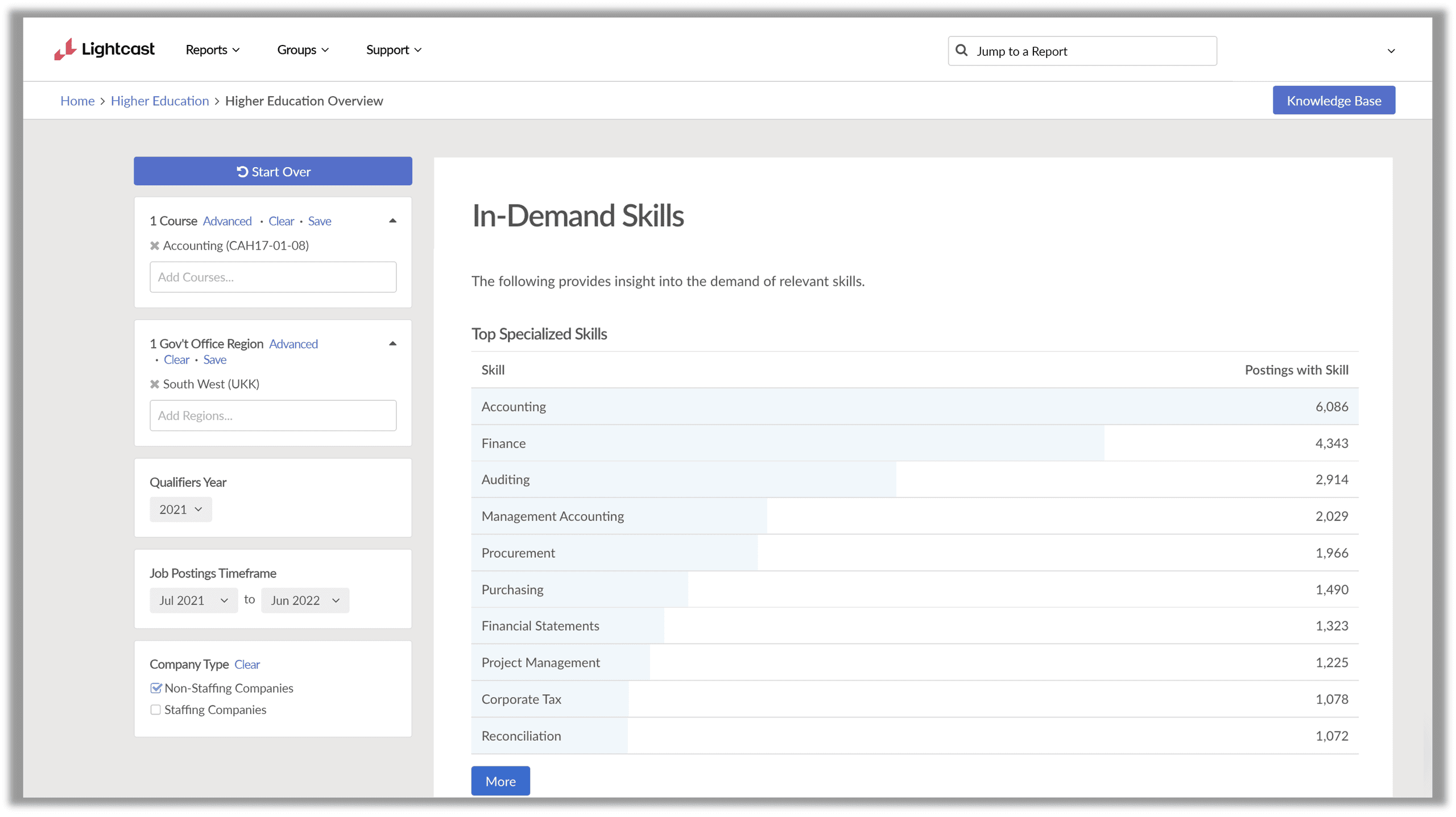Click the Start Over refresh icon
1456x817 pixels.
click(x=242, y=171)
